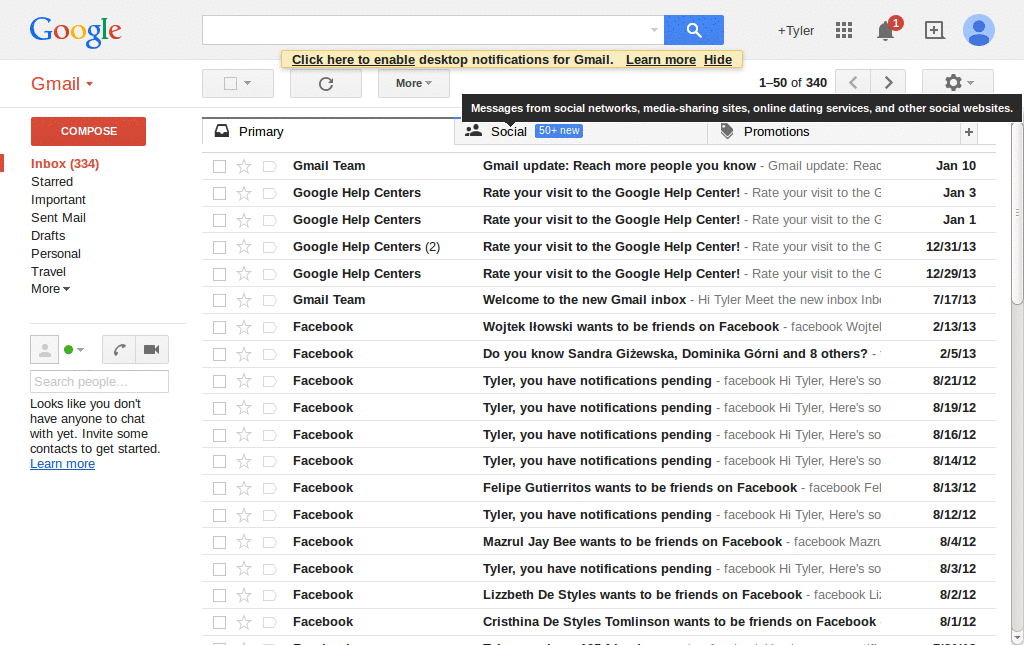
Task: Open the Personal label
Action: click(56, 253)
